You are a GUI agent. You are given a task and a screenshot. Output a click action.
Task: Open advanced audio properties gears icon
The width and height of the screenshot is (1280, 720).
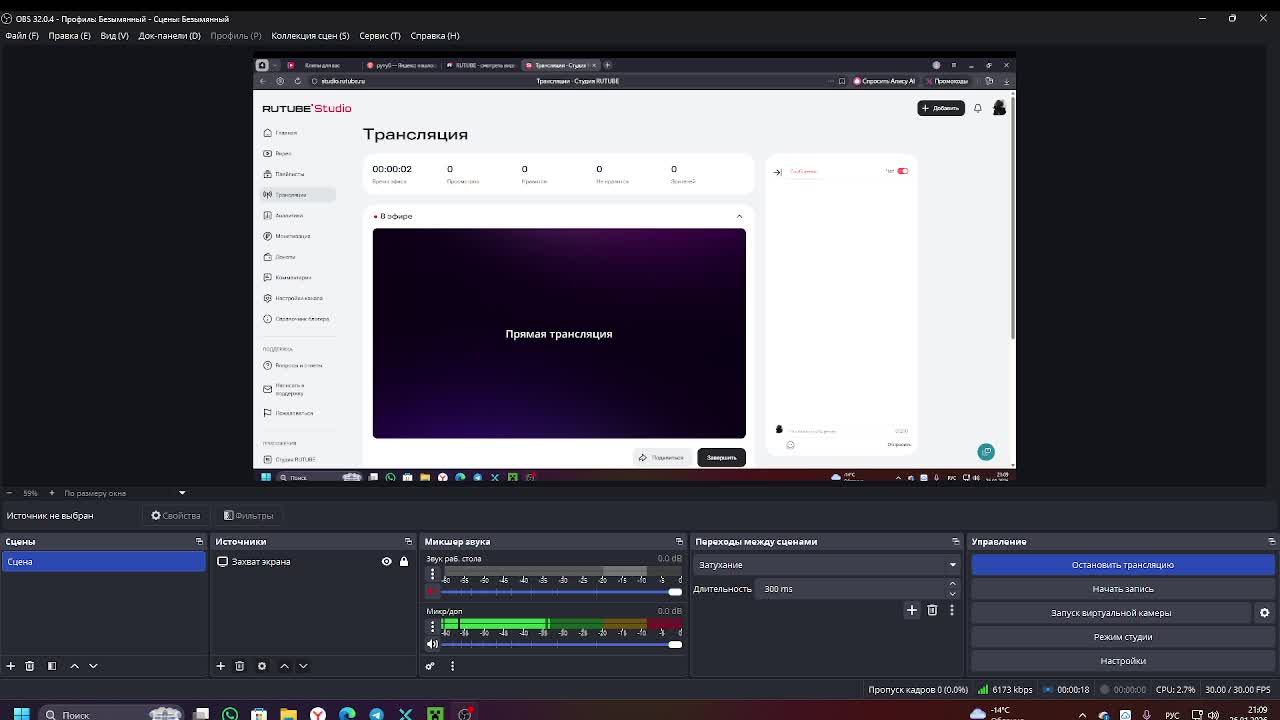point(431,666)
